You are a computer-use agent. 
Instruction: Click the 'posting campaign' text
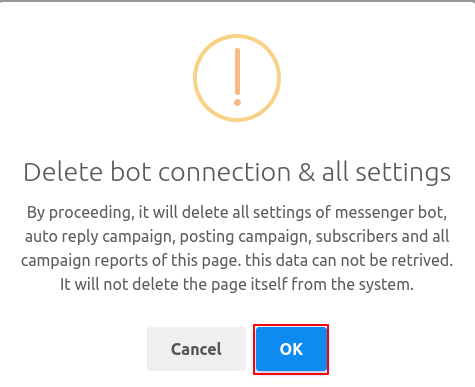point(245,237)
